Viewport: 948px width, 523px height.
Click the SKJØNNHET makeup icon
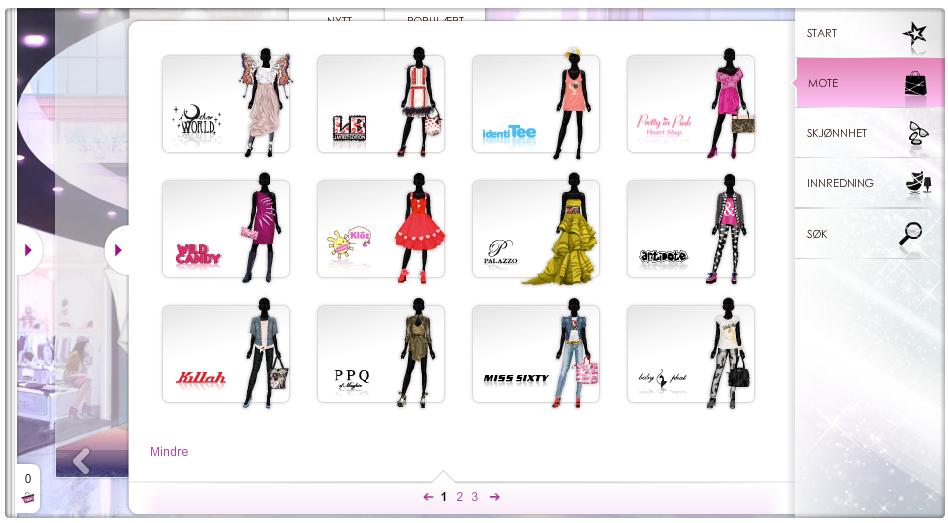[918, 133]
